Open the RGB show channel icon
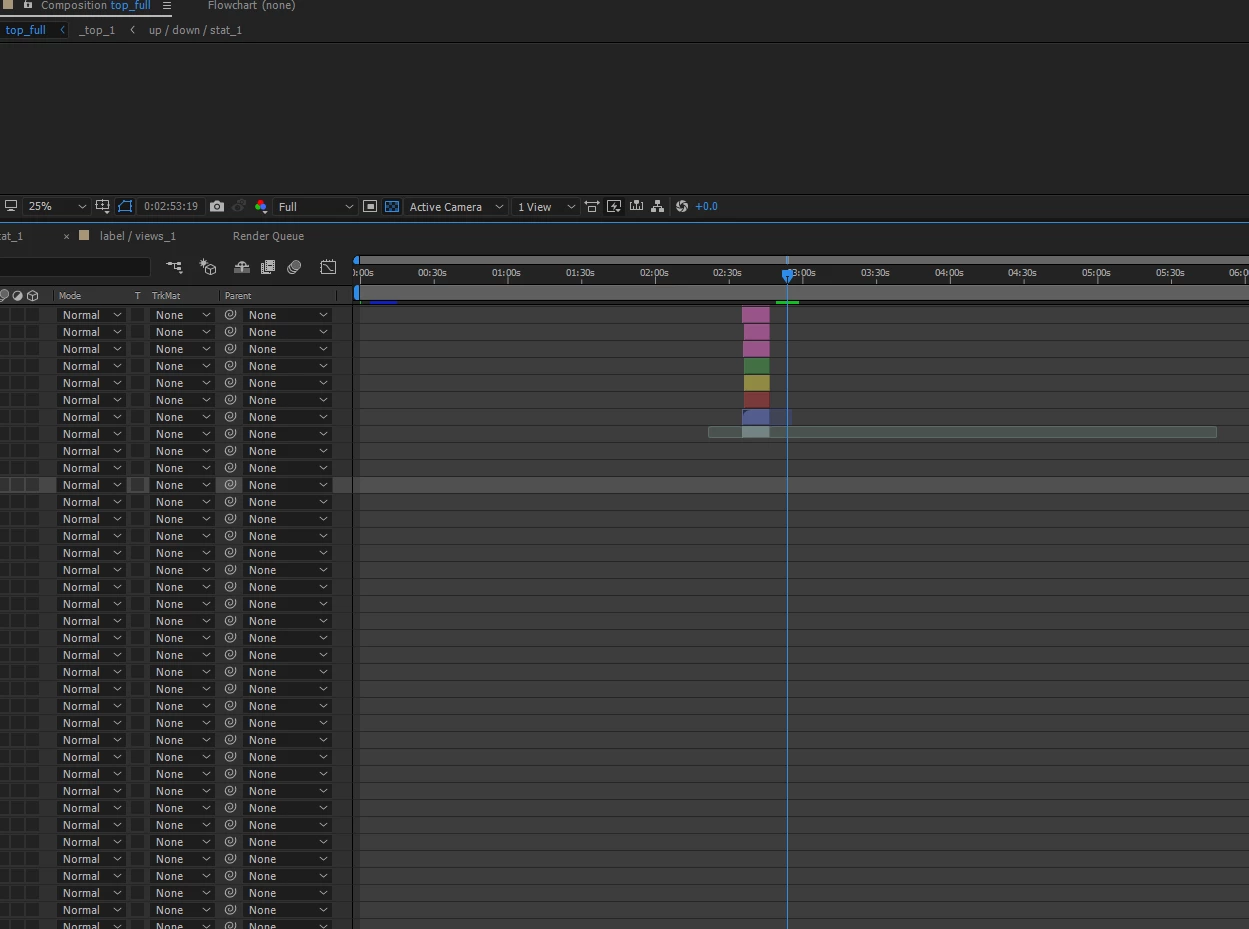The height and width of the screenshot is (929, 1249). 261,206
